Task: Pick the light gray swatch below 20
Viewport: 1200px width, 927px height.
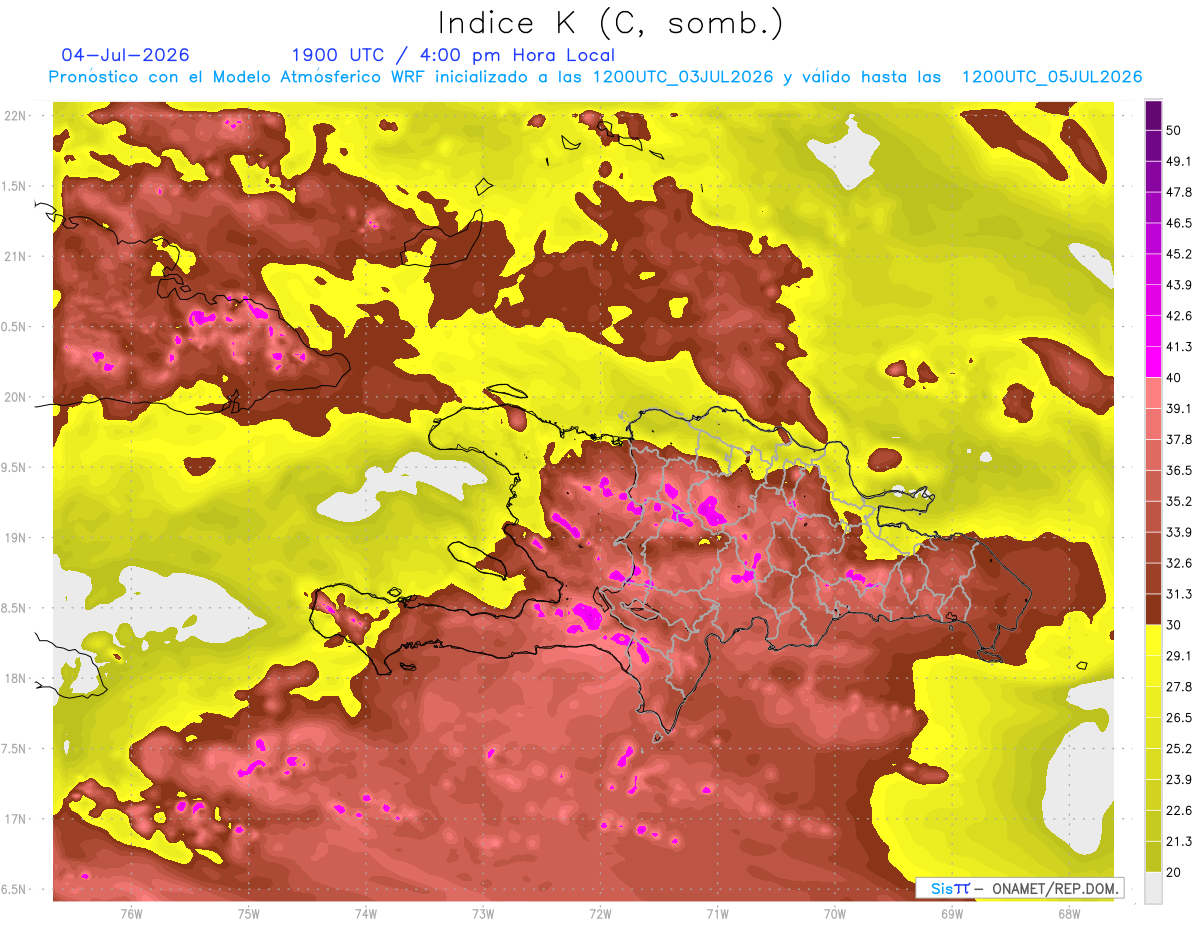Action: click(x=1153, y=888)
